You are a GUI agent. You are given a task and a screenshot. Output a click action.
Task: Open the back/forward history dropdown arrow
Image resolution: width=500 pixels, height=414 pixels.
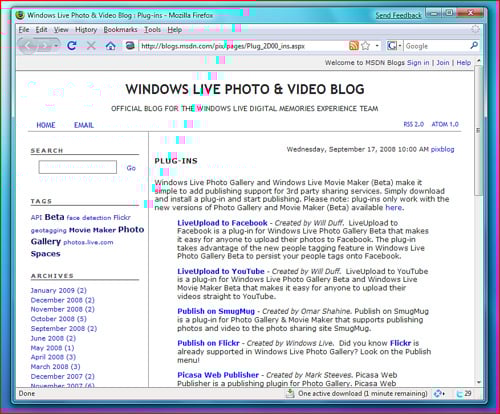[x=56, y=46]
